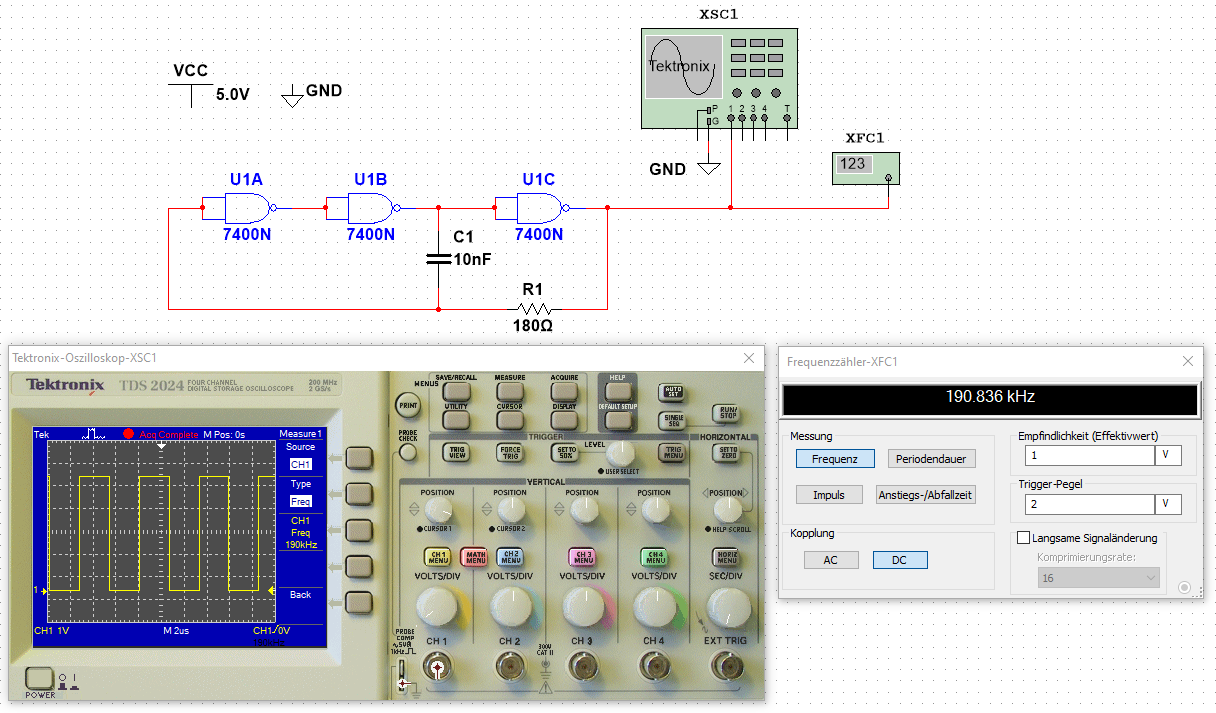The width and height of the screenshot is (1216, 713).
Task: Open the CH 3 MENU button
Action: (582, 557)
